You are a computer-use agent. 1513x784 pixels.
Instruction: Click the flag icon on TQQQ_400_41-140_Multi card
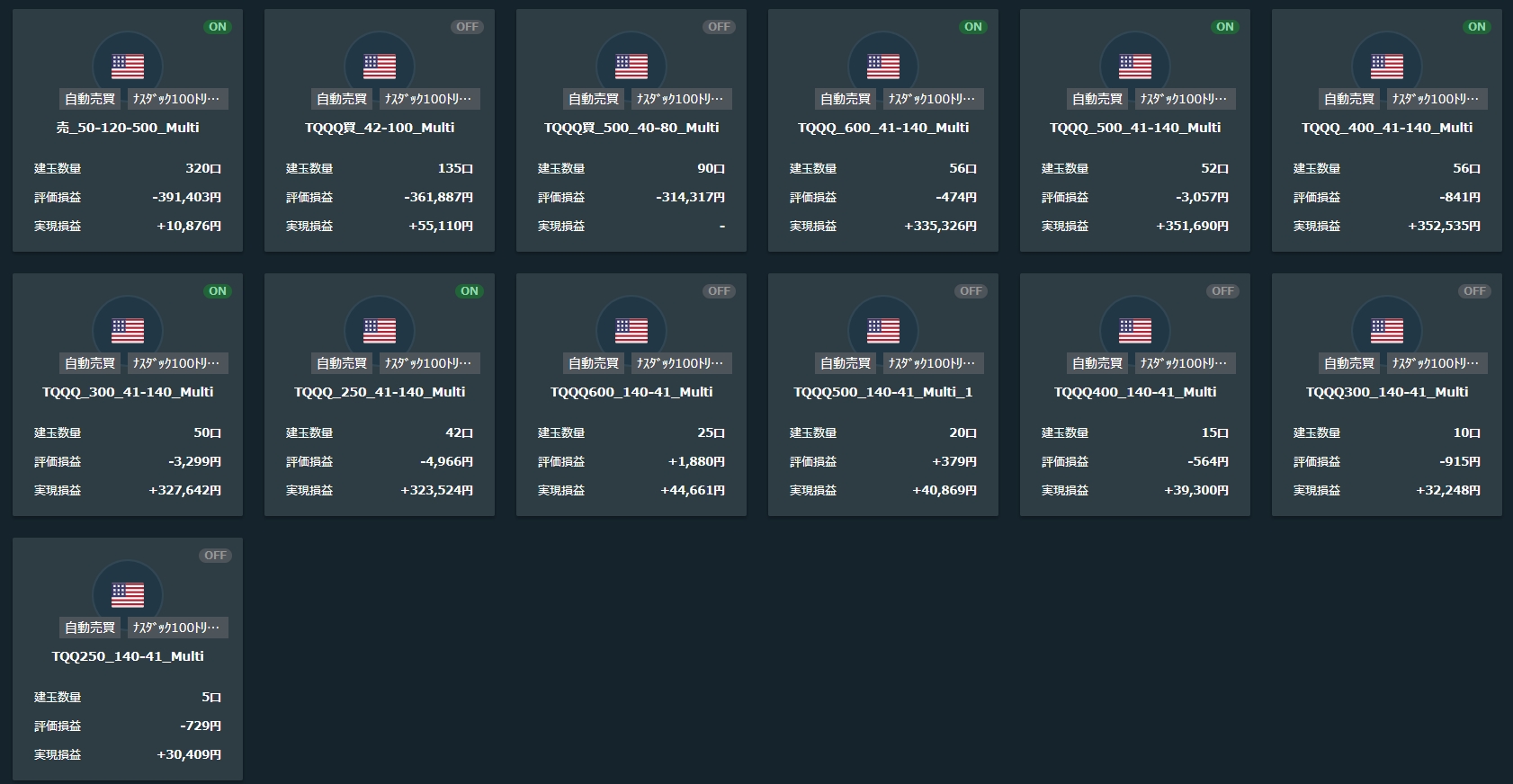[x=1387, y=66]
